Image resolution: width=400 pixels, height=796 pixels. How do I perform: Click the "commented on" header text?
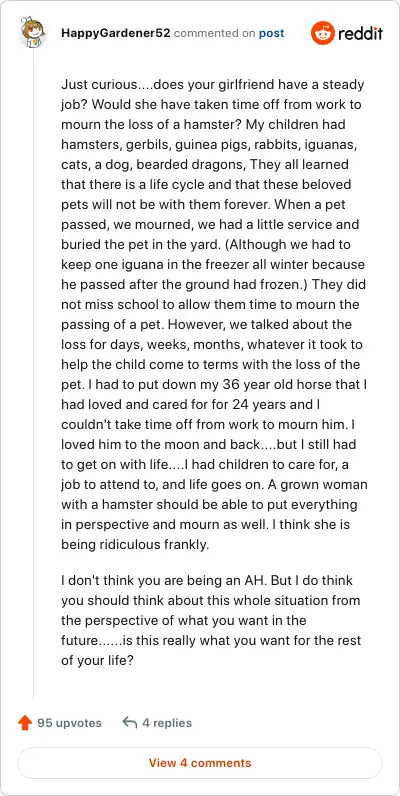click(215, 34)
